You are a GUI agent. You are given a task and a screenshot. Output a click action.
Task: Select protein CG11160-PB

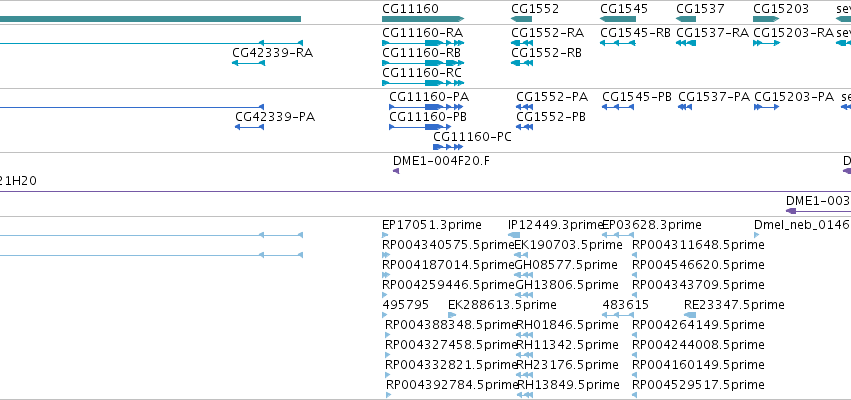point(428,117)
